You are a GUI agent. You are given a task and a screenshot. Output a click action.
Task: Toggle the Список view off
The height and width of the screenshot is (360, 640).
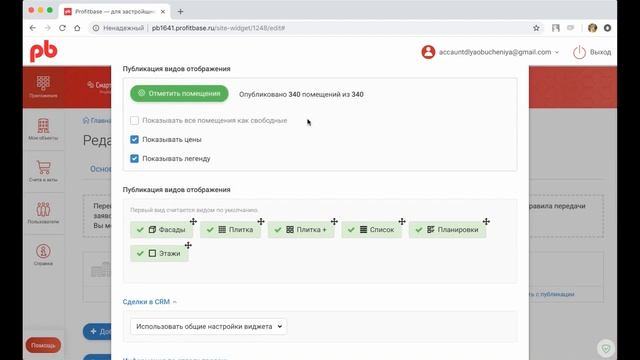371,230
